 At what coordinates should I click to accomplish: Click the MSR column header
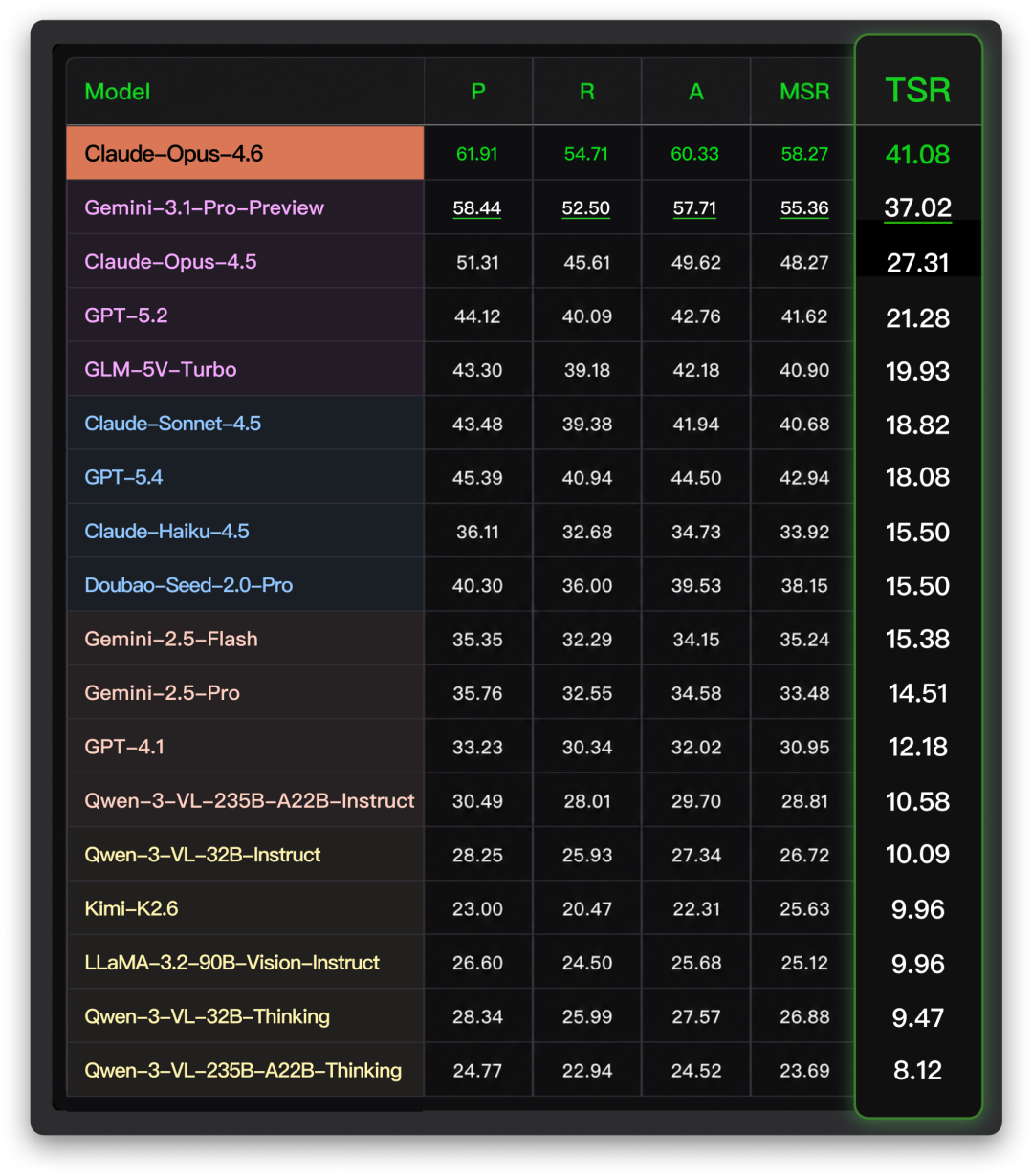coord(804,92)
